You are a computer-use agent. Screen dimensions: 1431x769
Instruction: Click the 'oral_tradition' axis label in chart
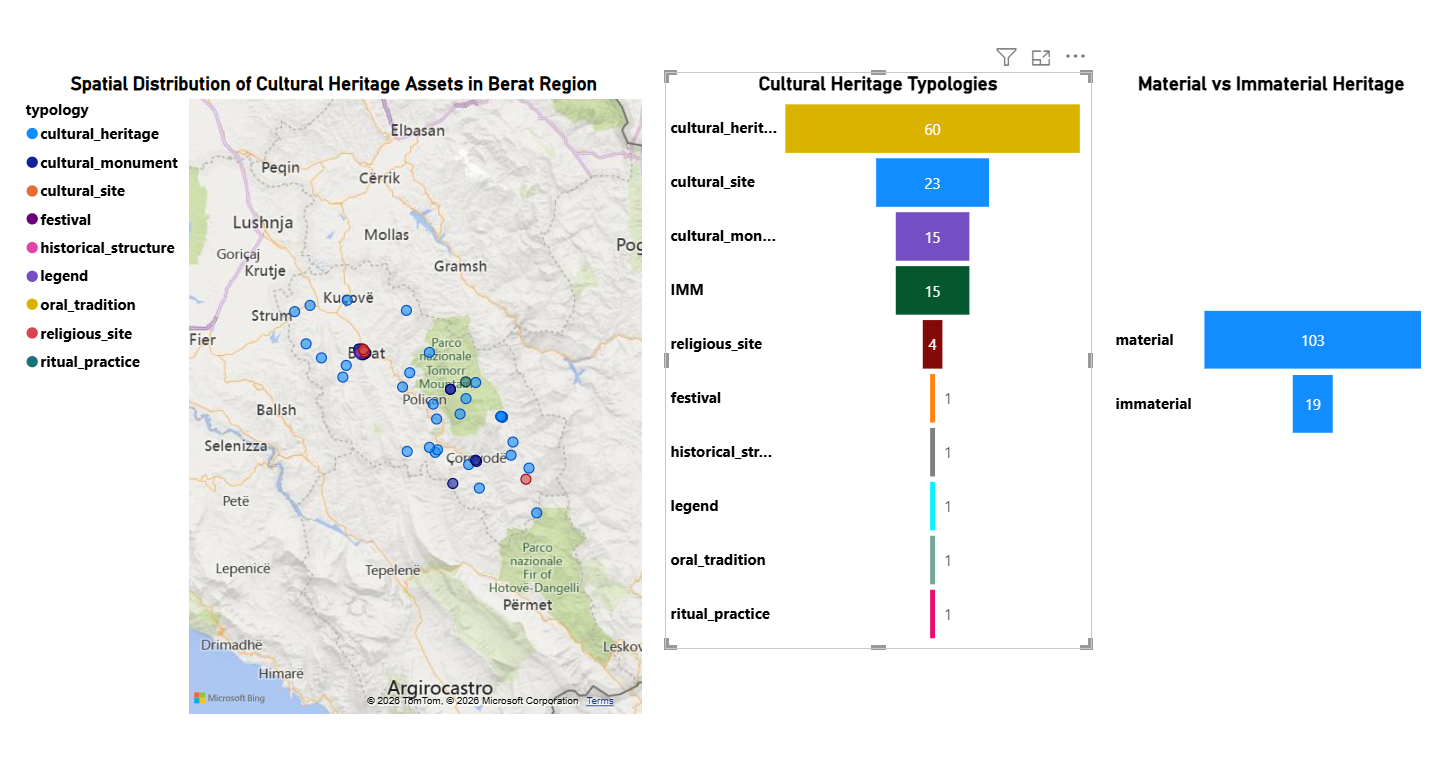tap(717, 561)
